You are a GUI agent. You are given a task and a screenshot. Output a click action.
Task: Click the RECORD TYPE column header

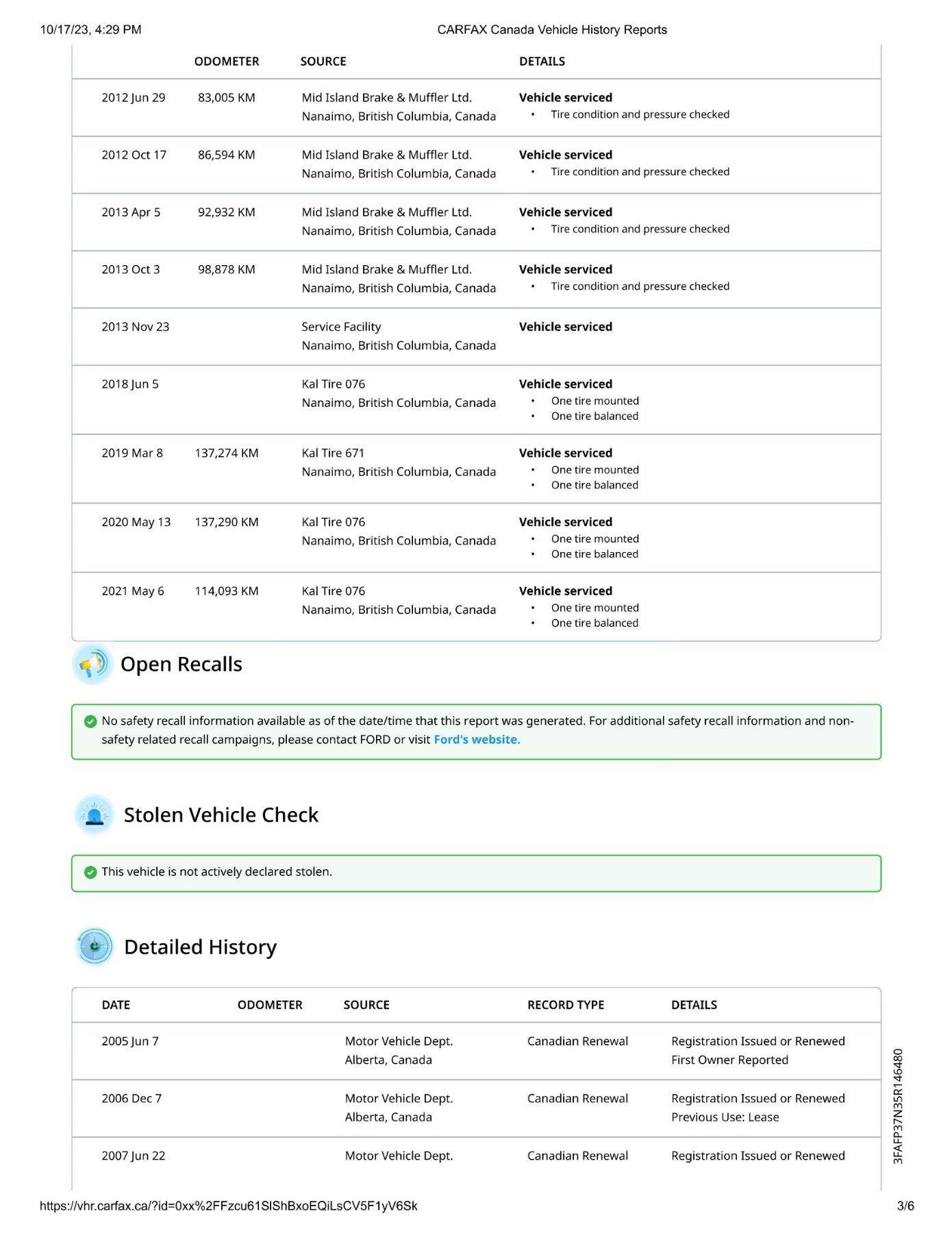point(565,1005)
